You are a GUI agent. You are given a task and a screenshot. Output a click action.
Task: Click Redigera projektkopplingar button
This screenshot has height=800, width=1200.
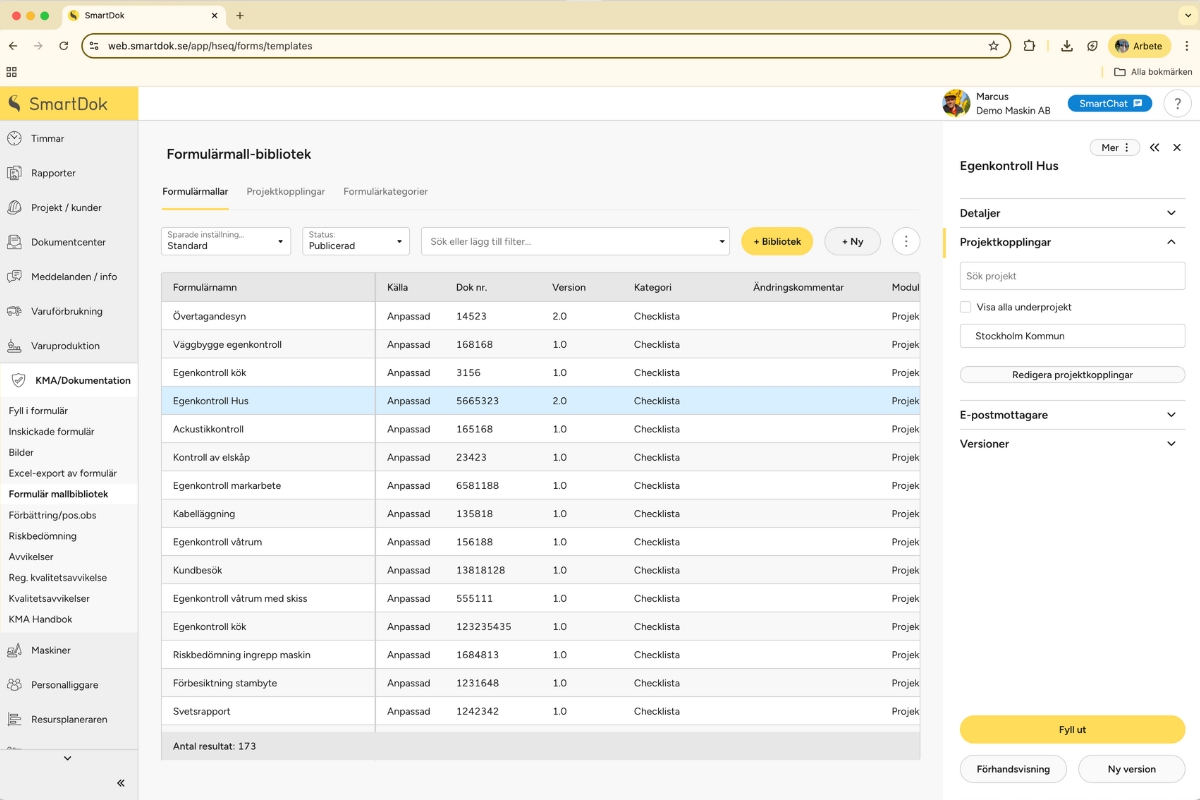[x=1072, y=375]
